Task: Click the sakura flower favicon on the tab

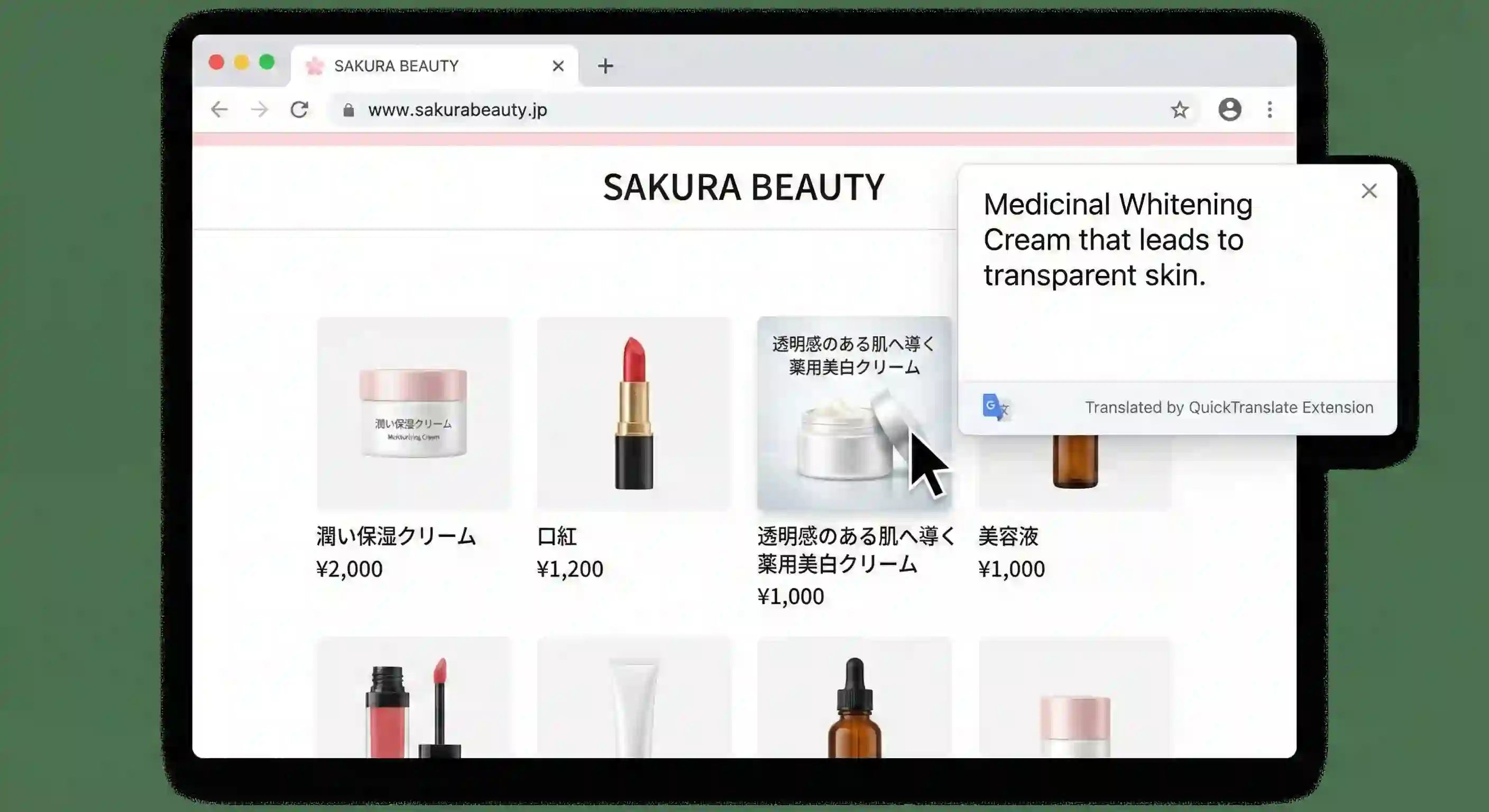Action: coord(315,66)
